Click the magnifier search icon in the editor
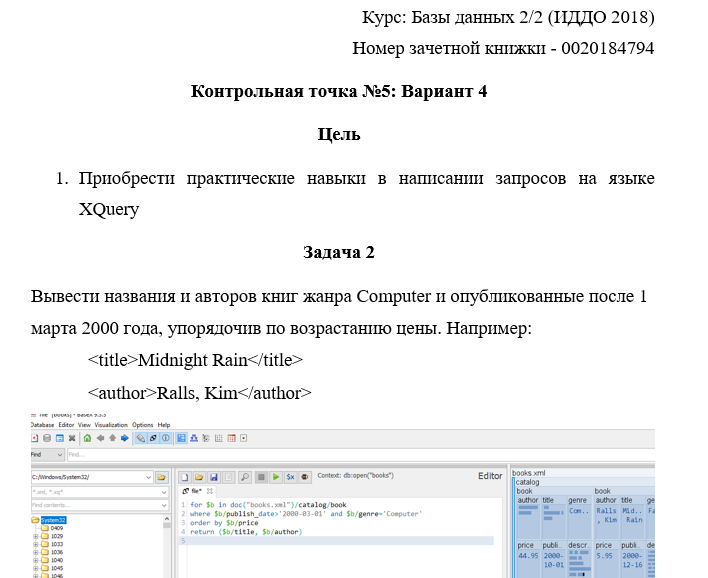The image size is (708, 578). [x=245, y=477]
